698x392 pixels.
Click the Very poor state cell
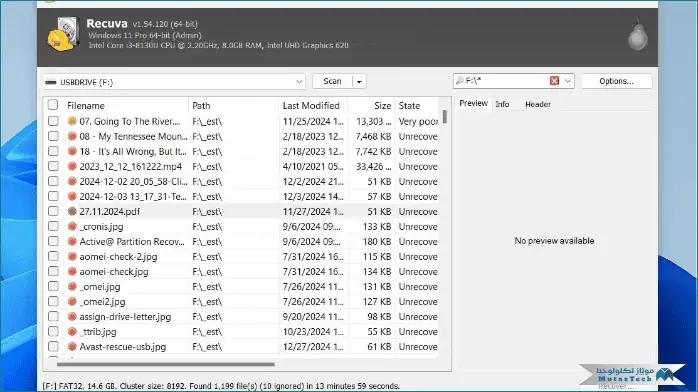pyautogui.click(x=418, y=121)
